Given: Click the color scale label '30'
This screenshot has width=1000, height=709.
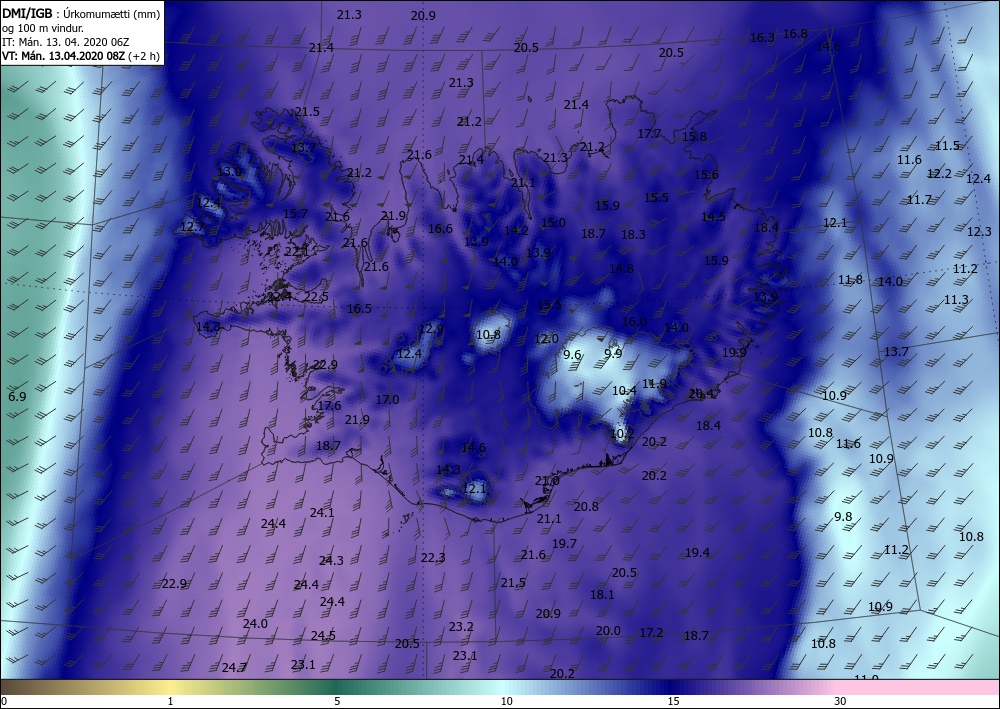Looking at the screenshot, I should coord(841,701).
